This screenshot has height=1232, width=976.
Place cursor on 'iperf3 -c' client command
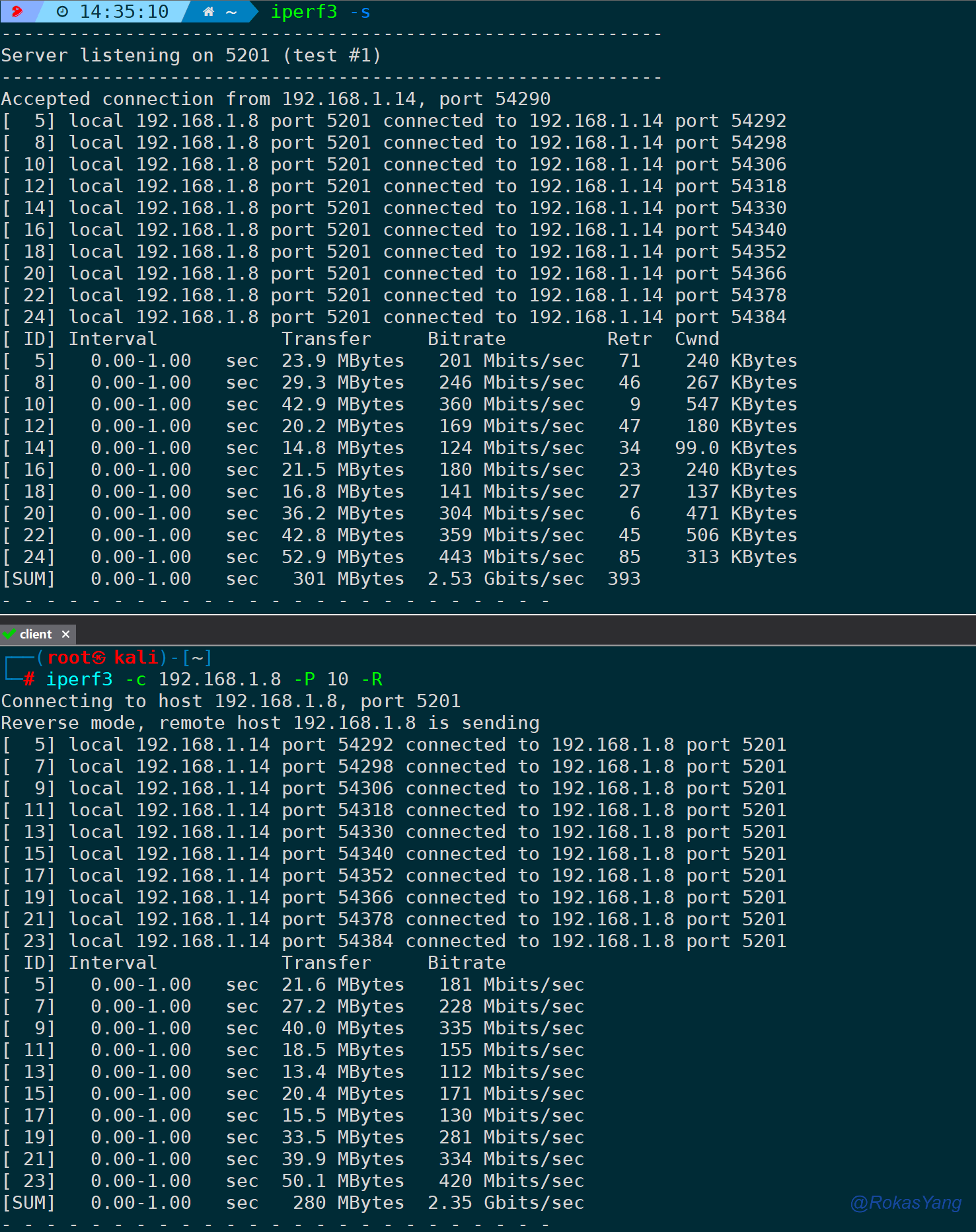[x=96, y=679]
